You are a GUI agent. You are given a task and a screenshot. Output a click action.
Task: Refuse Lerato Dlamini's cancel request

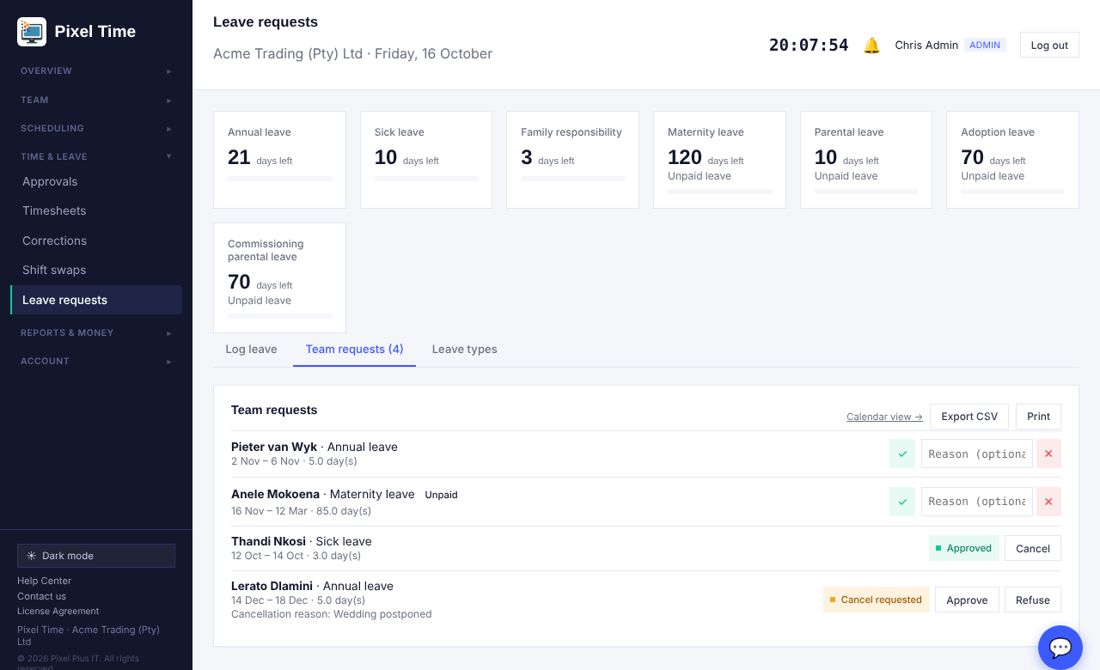(1033, 600)
